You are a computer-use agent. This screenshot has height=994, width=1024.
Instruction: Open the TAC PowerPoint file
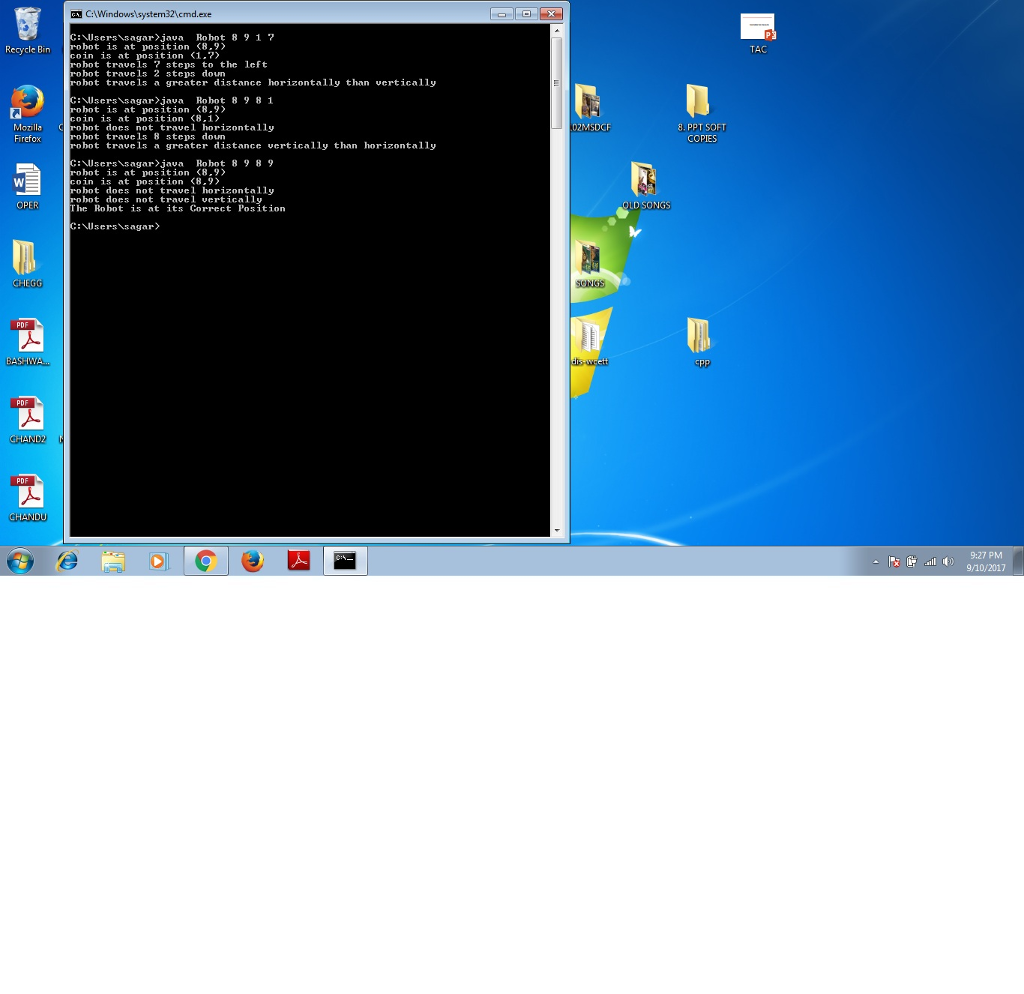757,27
